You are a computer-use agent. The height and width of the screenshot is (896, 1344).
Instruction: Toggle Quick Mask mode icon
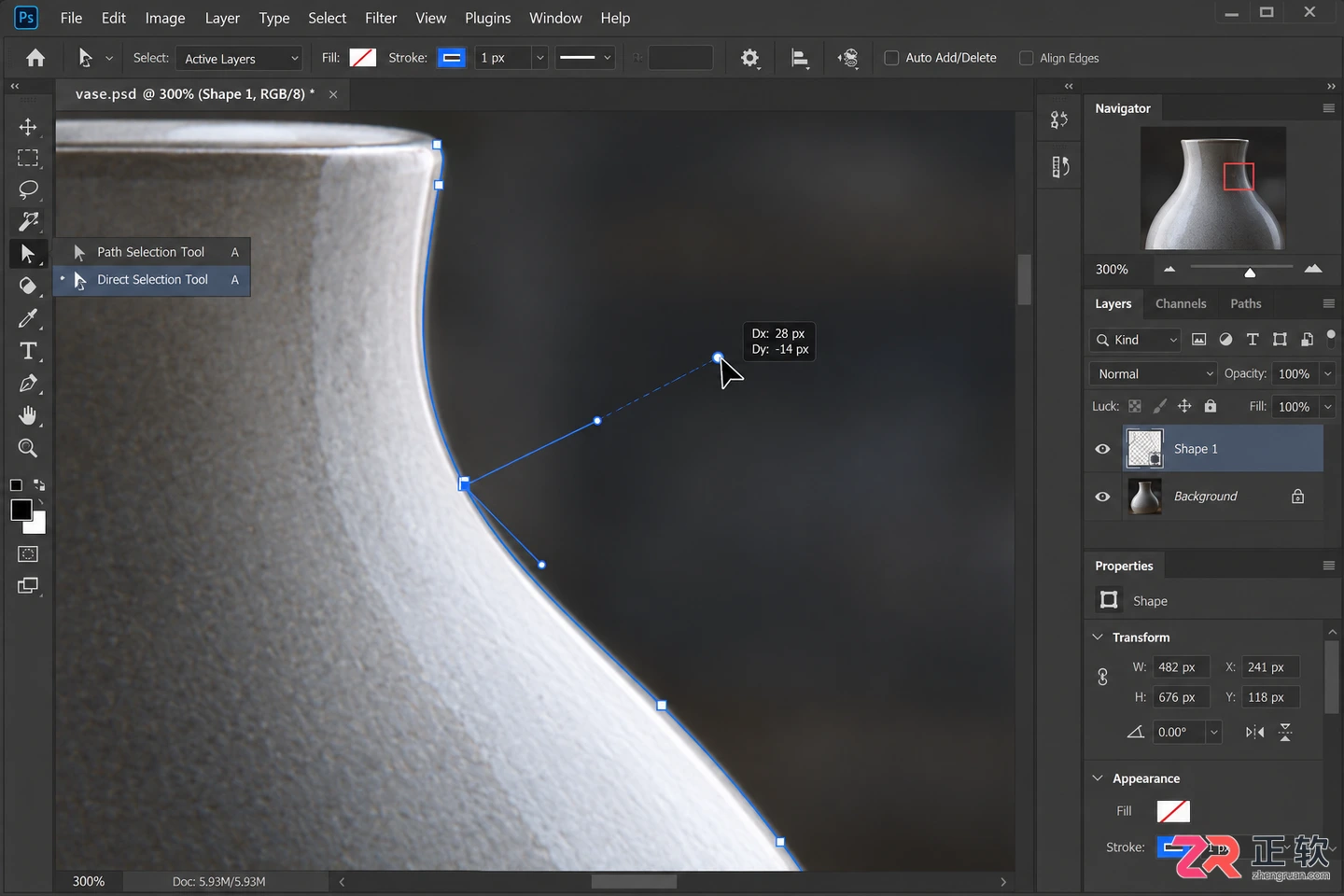click(x=28, y=553)
